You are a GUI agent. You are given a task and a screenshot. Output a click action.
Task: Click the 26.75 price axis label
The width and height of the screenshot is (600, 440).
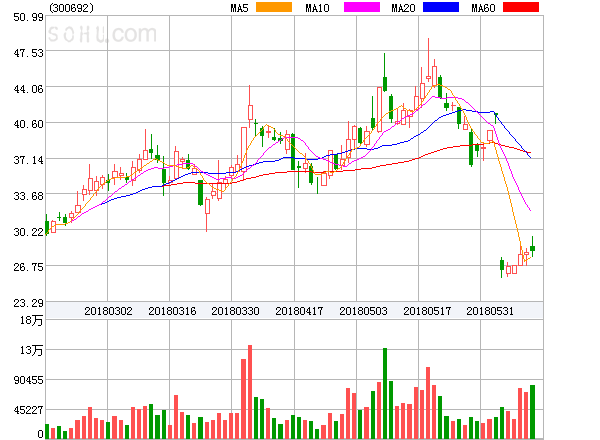pyautogui.click(x=28, y=267)
